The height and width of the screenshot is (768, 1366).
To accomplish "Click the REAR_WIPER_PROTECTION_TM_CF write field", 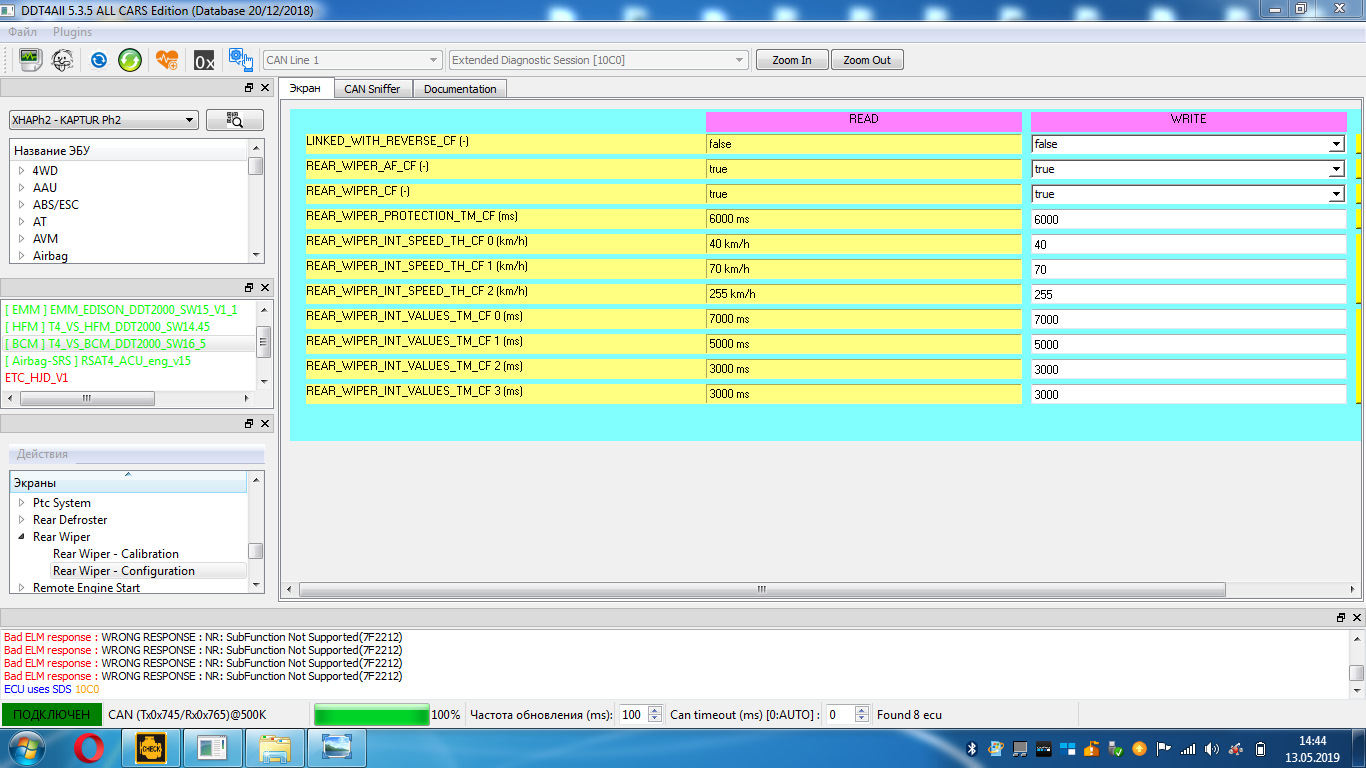I will point(1189,219).
